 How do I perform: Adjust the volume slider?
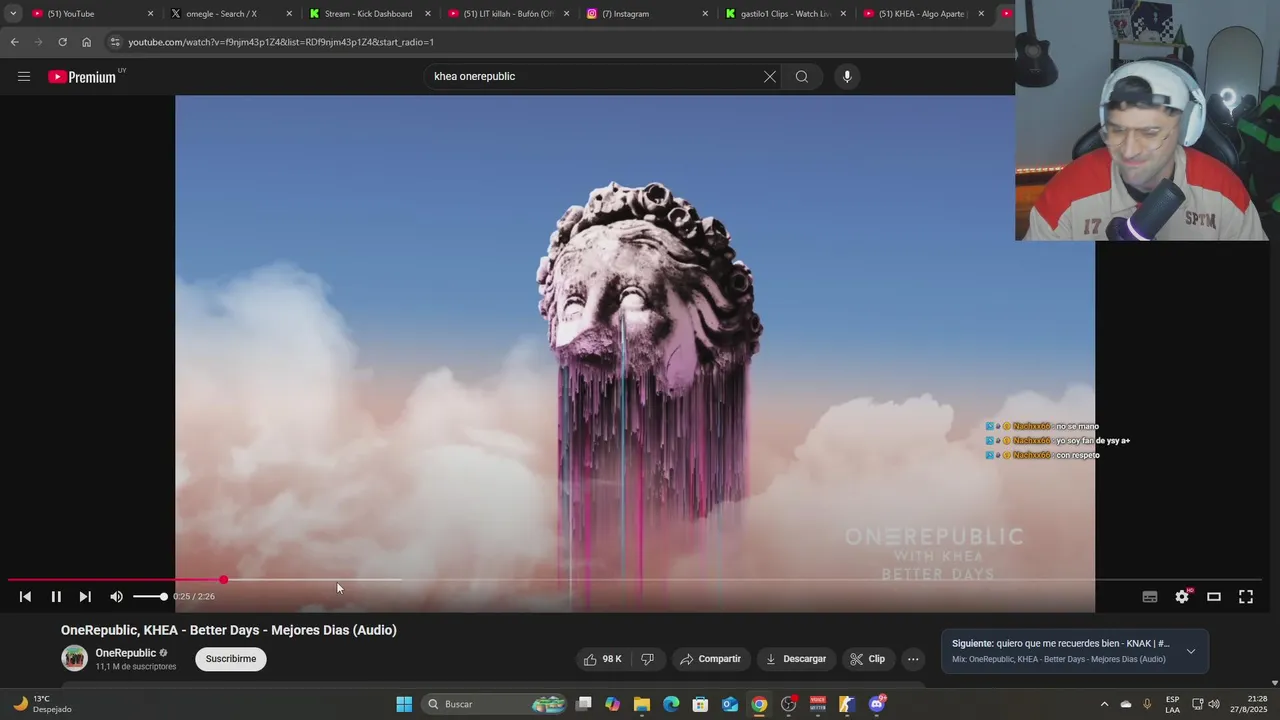(149, 597)
